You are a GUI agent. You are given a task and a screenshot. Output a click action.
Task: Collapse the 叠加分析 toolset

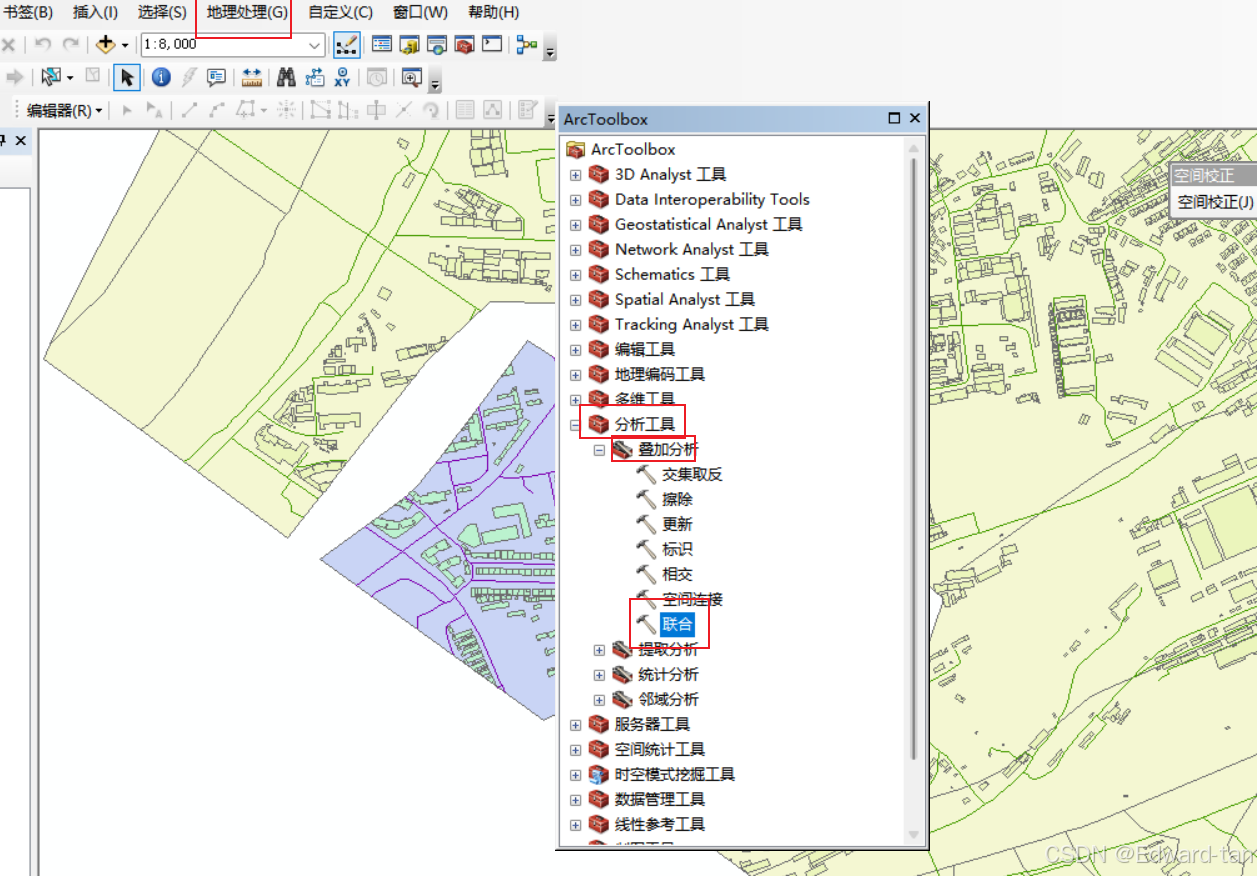coord(599,450)
